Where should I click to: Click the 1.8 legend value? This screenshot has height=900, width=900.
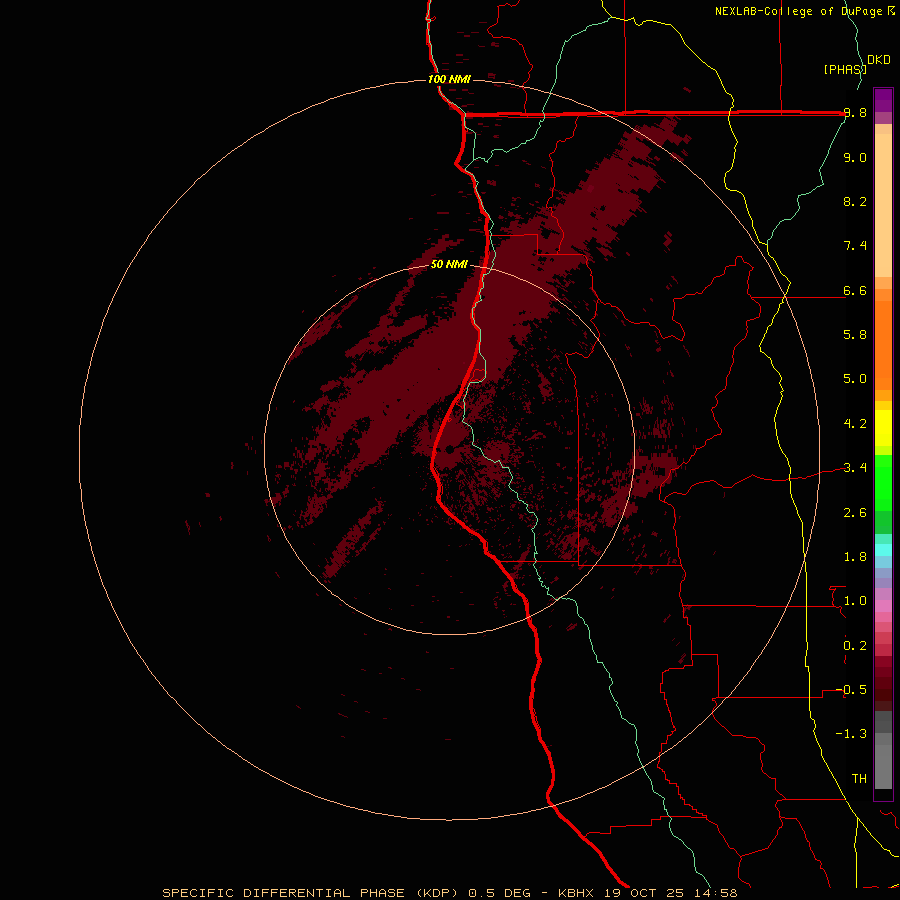[855, 557]
